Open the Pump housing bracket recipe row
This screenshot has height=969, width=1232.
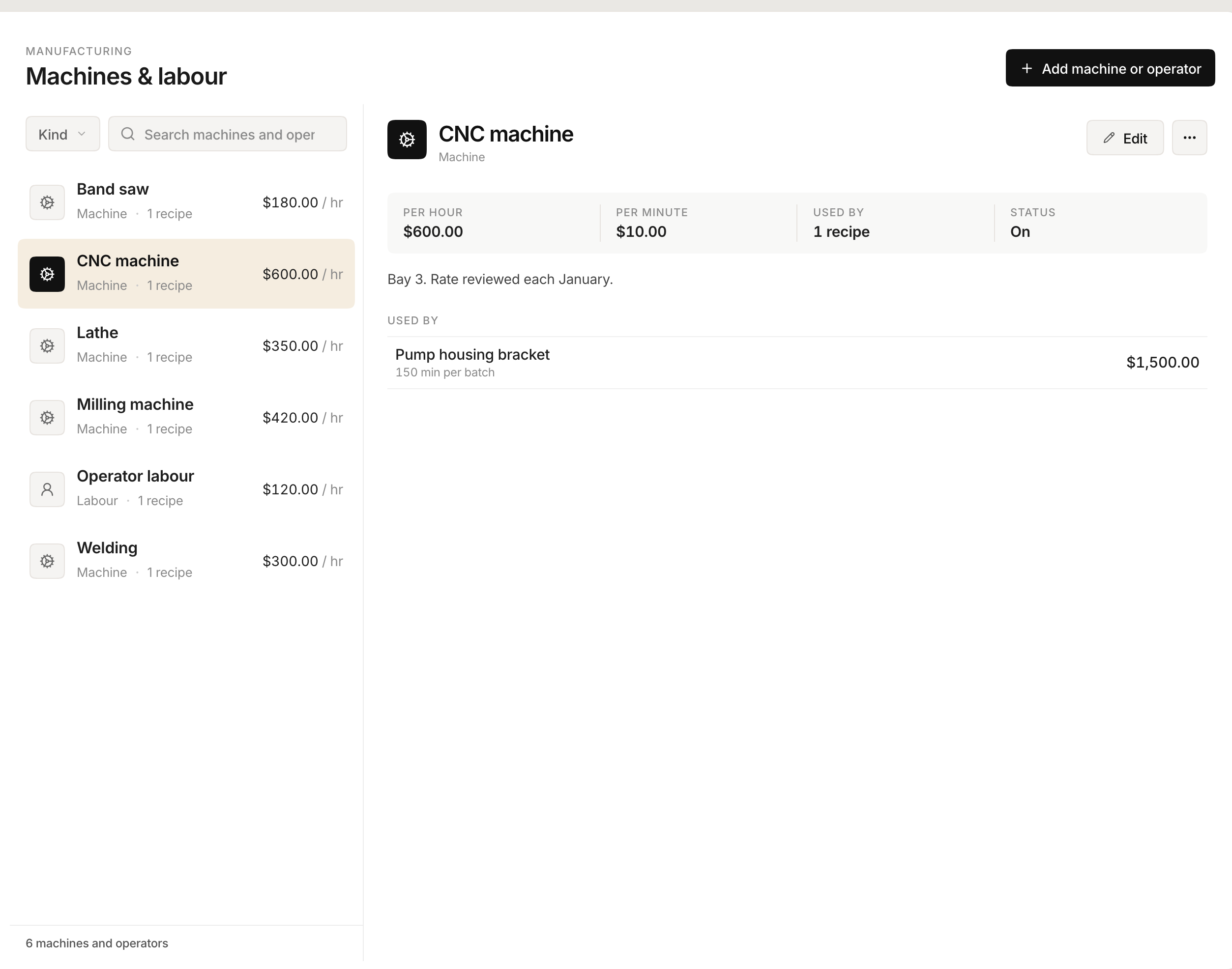(x=797, y=363)
